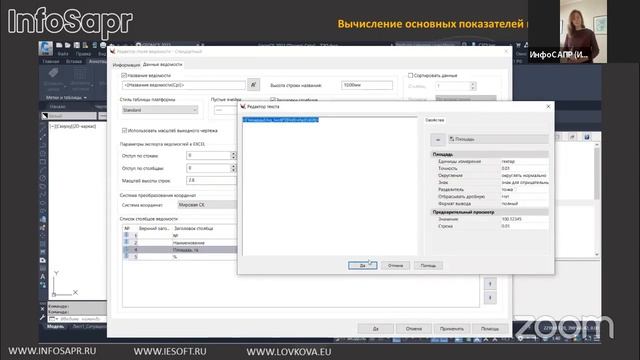The height and width of the screenshot is (360, 640).
Task: Collapse the Предварительный просмотр group header
Action: (x=489, y=212)
